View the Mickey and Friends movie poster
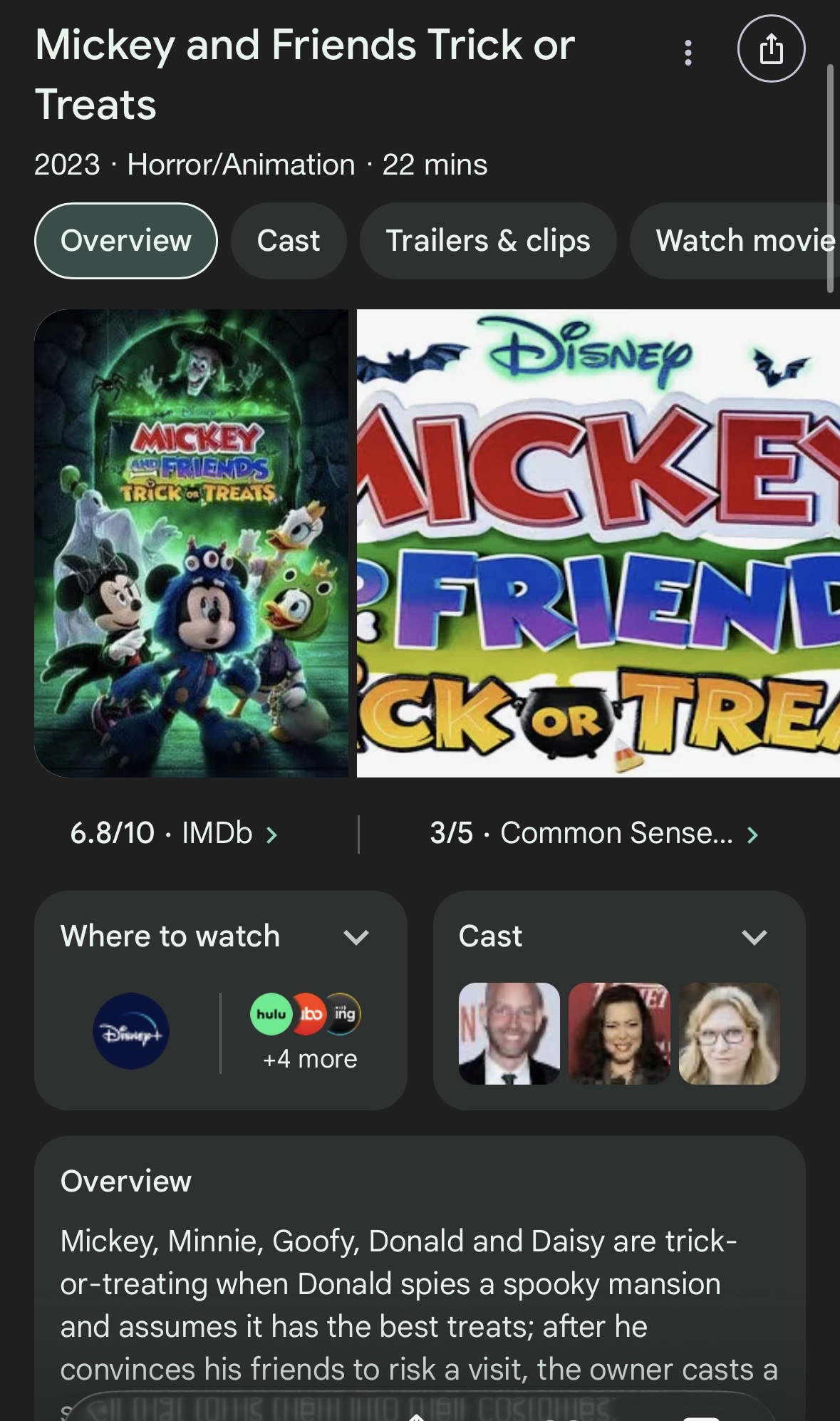The image size is (840, 1421). point(192,543)
